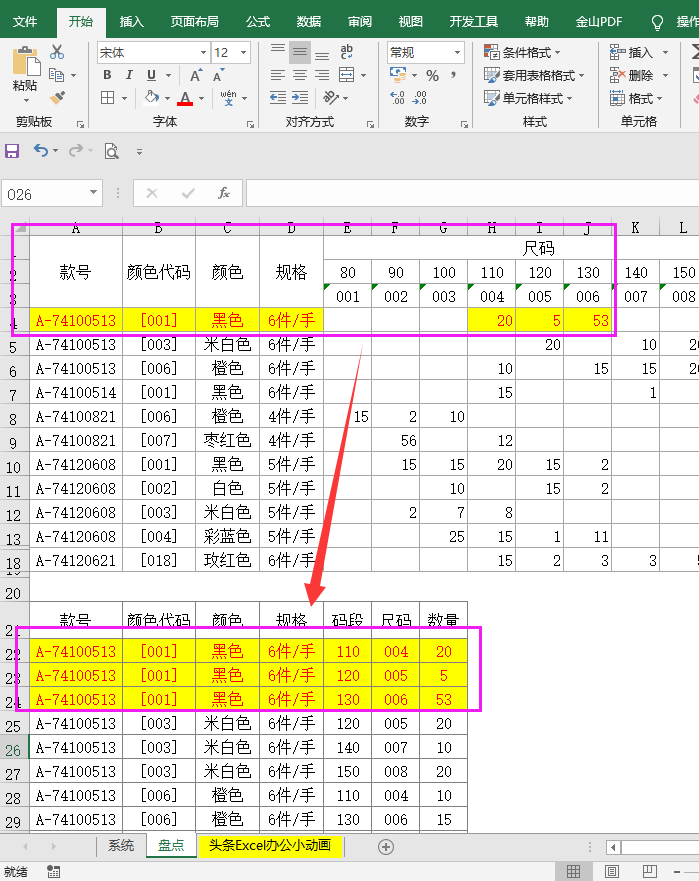Image resolution: width=699 pixels, height=881 pixels.
Task: Increase decimal places
Action: [x=397, y=98]
